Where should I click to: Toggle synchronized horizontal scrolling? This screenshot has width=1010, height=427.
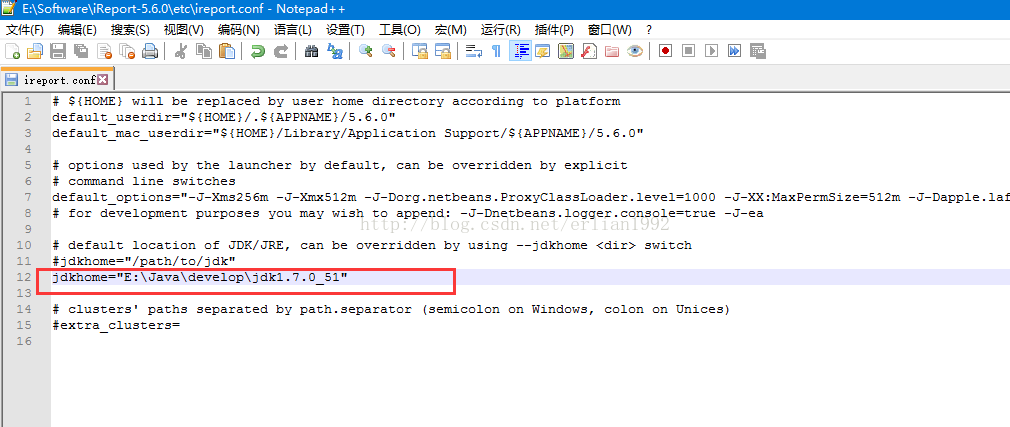point(443,52)
